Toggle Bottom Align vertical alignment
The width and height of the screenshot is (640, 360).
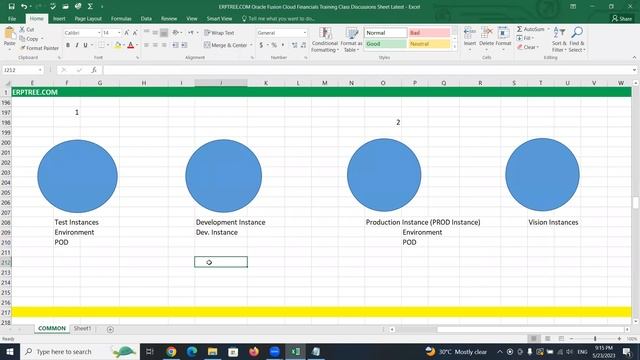pos(164,33)
